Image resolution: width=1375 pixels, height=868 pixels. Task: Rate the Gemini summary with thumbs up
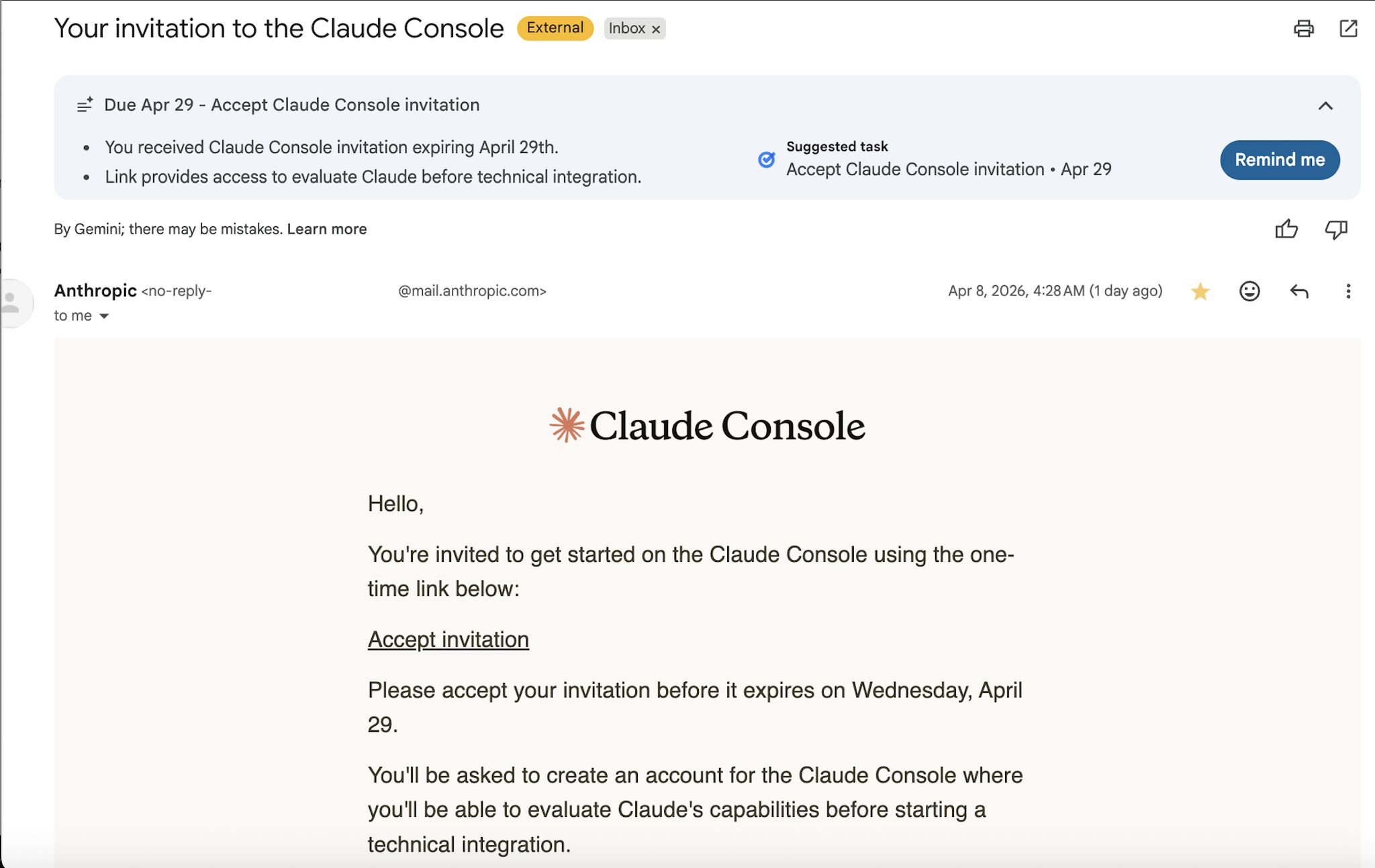coord(1287,229)
